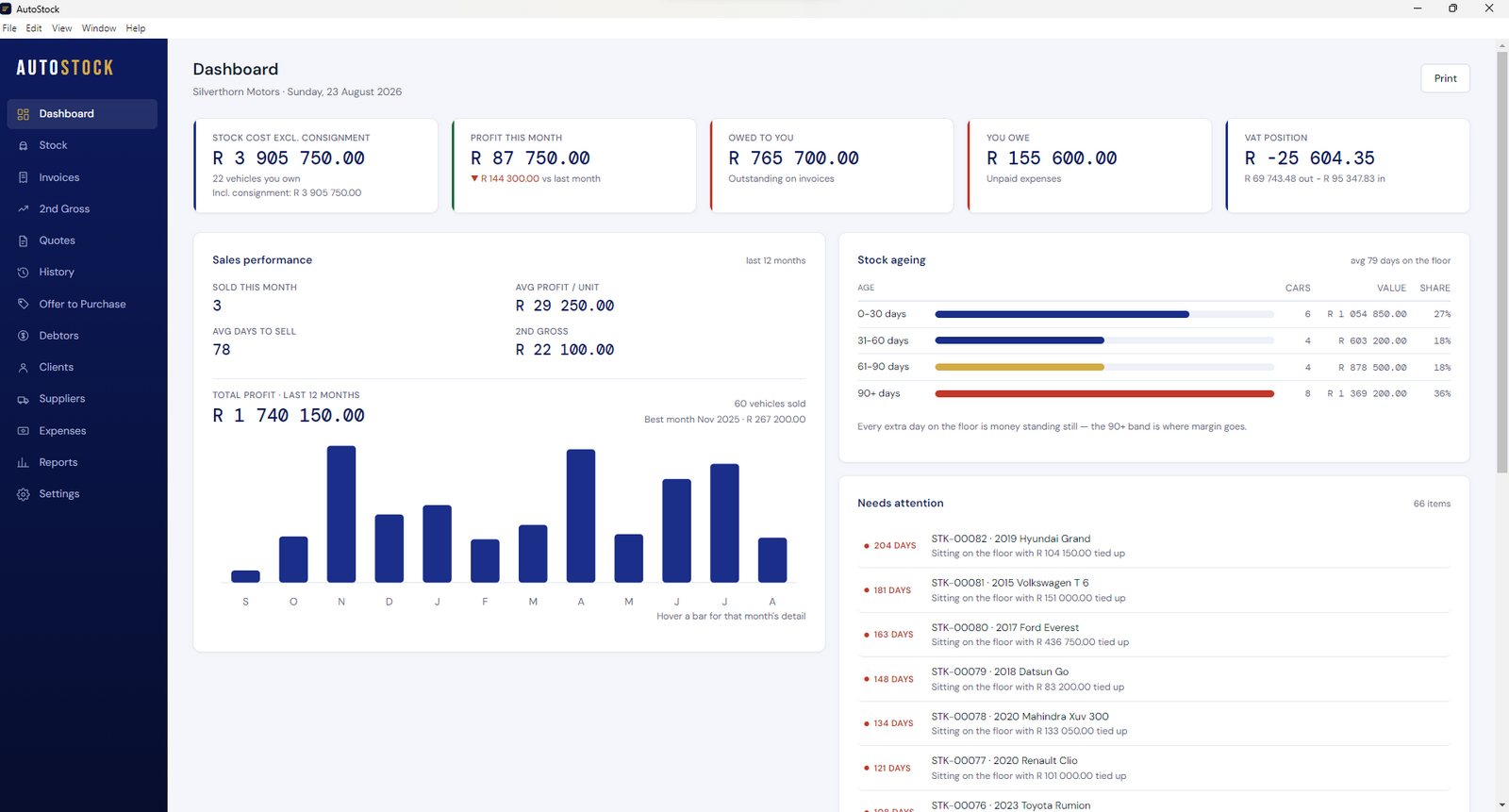
Task: Click the Settings gear icon
Action: click(24, 494)
